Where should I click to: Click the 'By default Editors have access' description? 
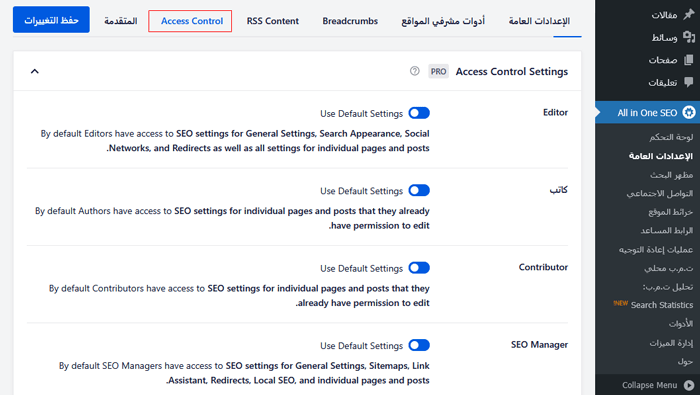tap(235, 141)
